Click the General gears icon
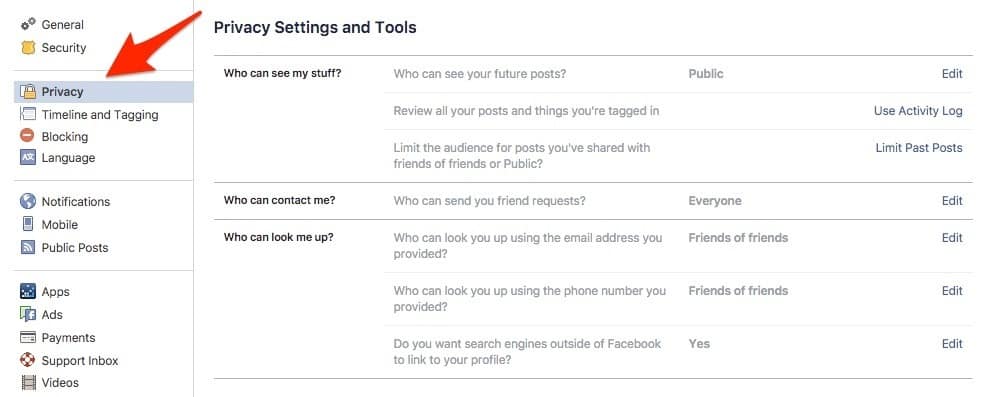The height and width of the screenshot is (397, 989). pyautogui.click(x=28, y=25)
